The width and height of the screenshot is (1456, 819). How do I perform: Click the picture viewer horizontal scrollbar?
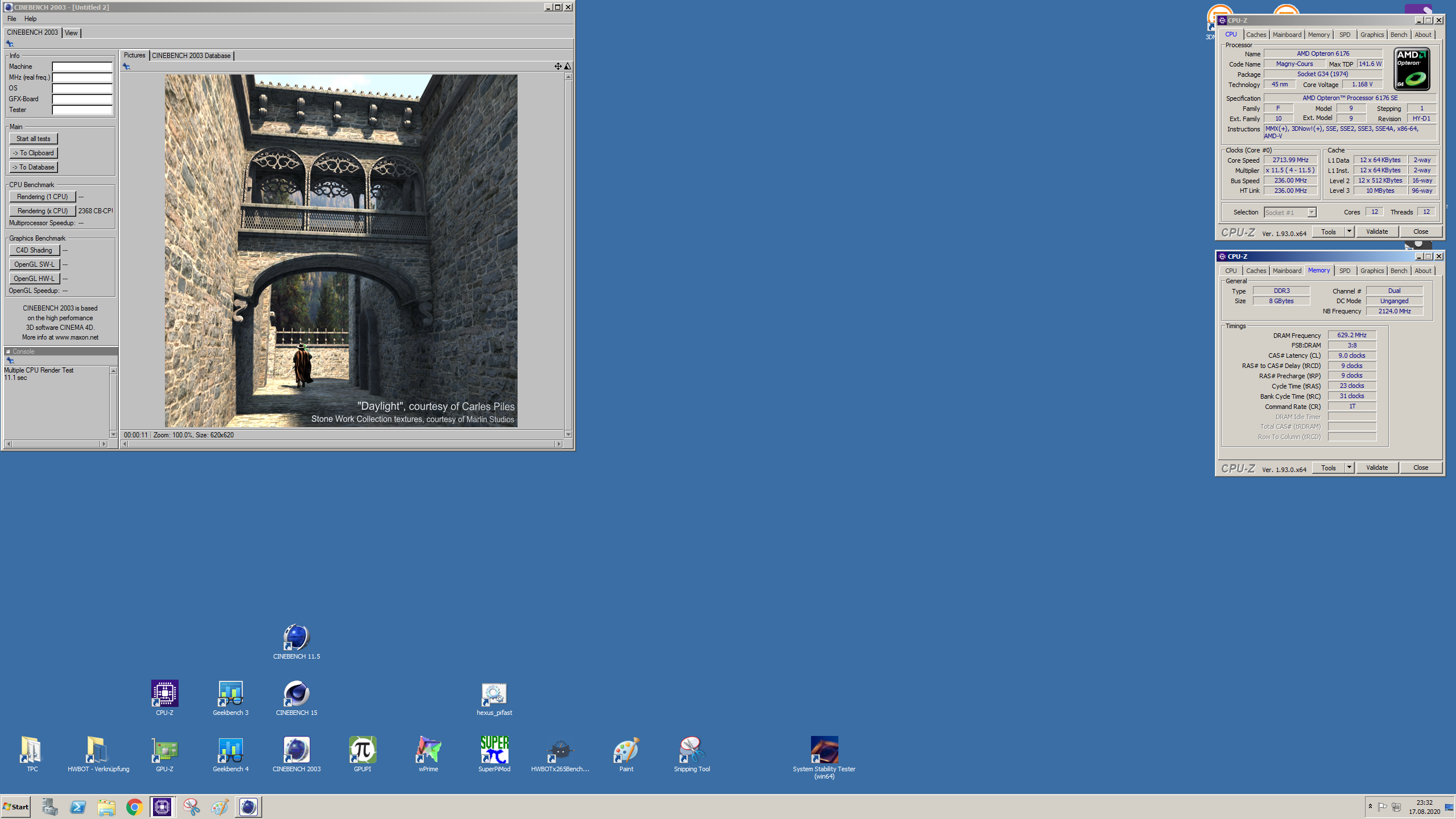point(342,444)
